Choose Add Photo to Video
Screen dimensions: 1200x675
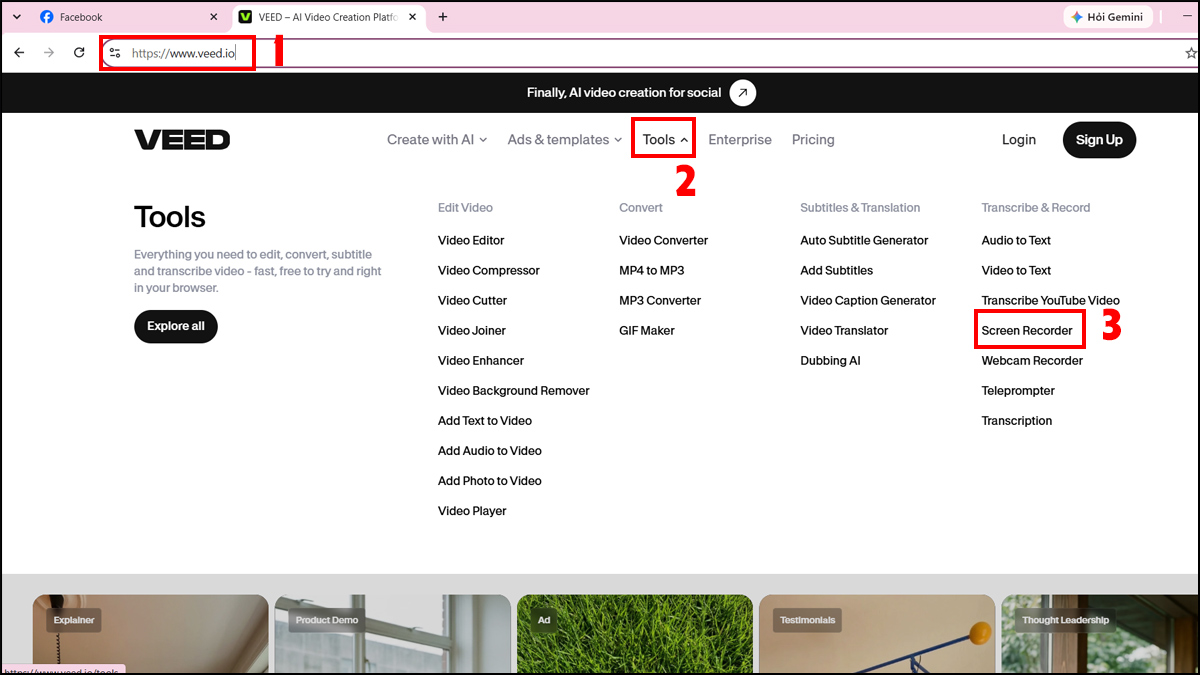pos(490,480)
